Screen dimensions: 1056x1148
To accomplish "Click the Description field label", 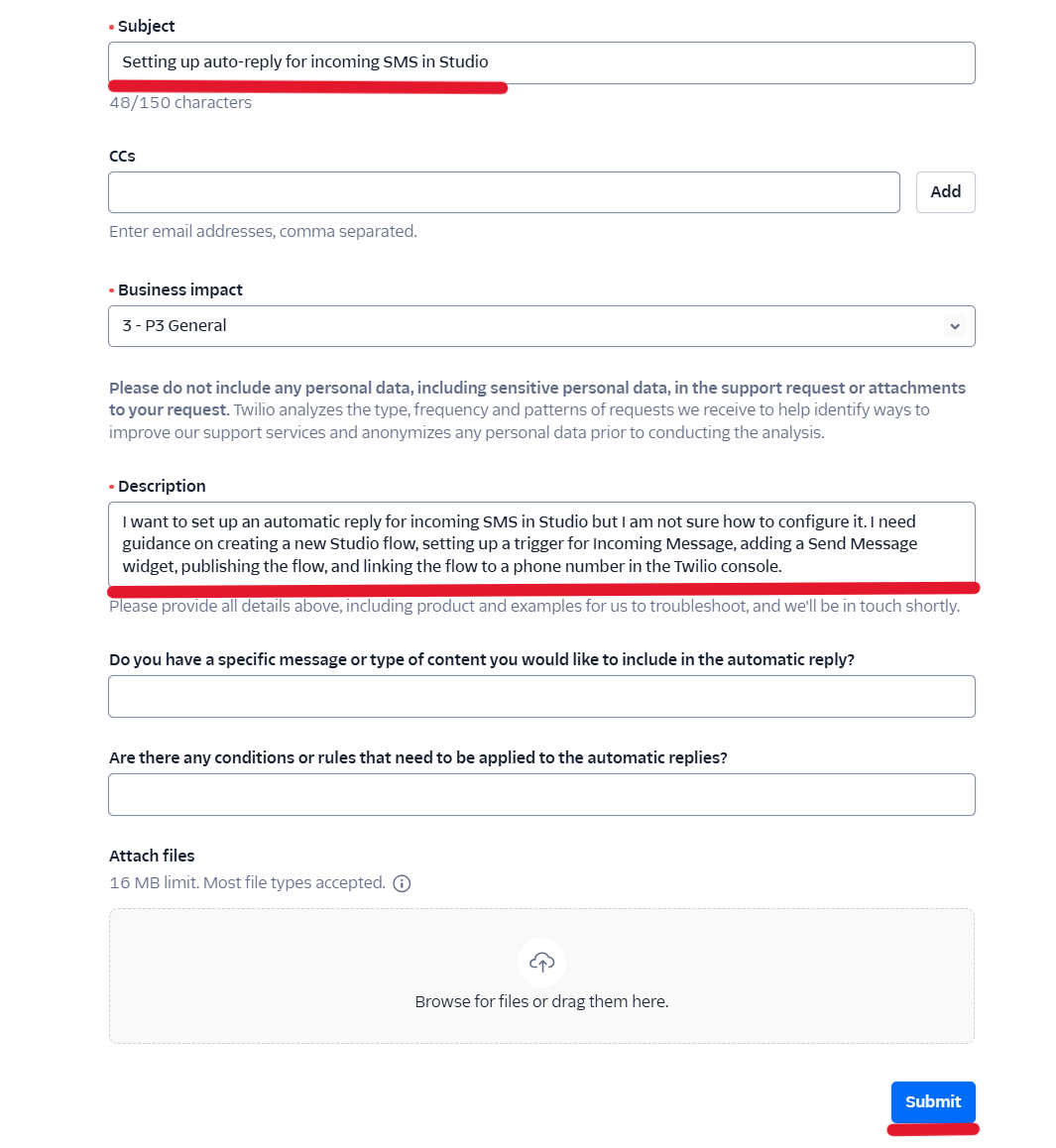I will coord(162,487).
